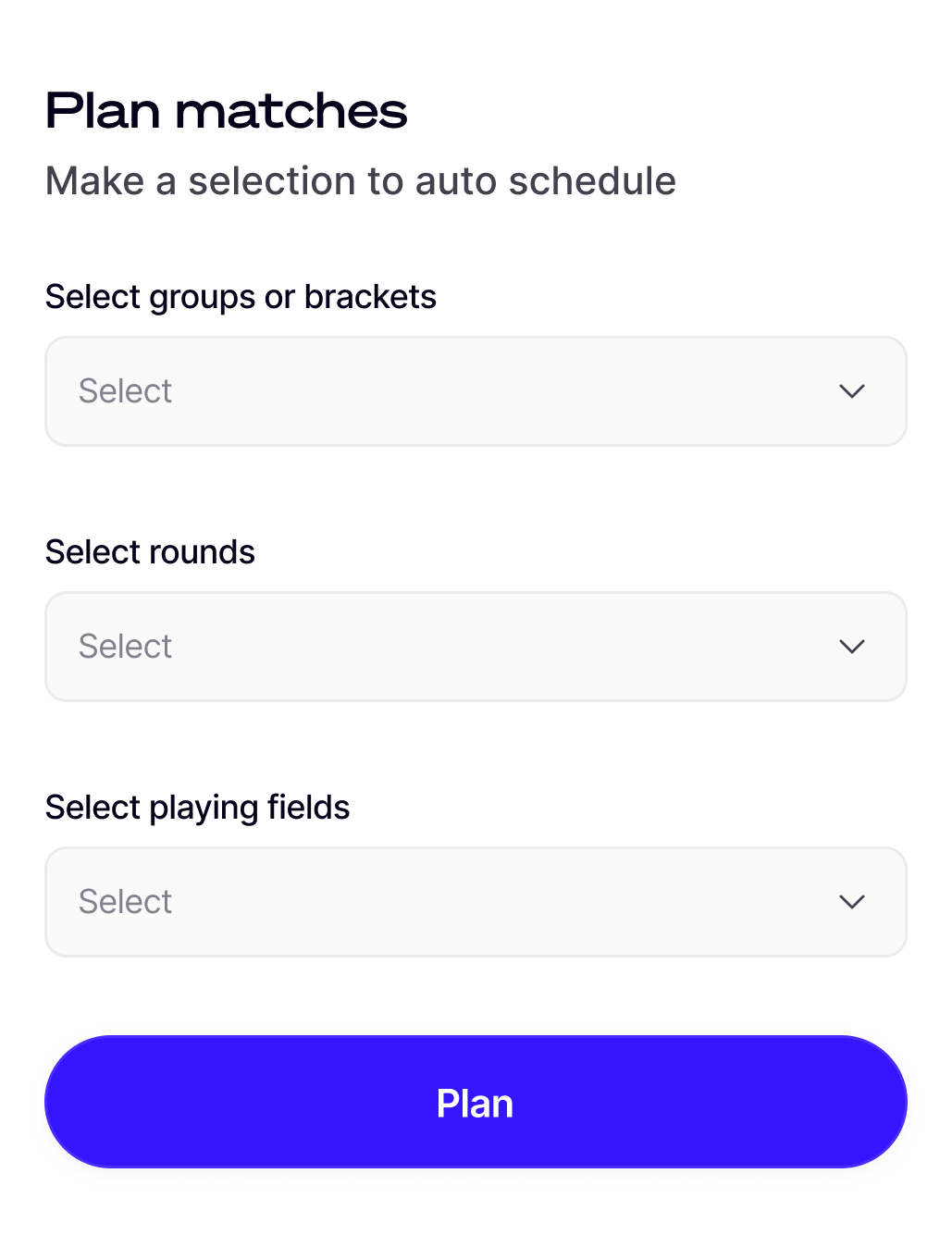Screen dimensions: 952x1235
Task: Click the 'Select groups or brackets' label
Action: [241, 297]
